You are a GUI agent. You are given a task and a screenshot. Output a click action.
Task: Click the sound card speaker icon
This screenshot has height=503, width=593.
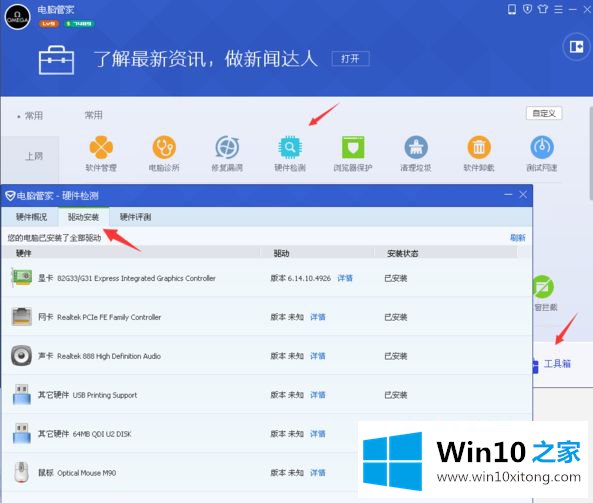[22, 356]
